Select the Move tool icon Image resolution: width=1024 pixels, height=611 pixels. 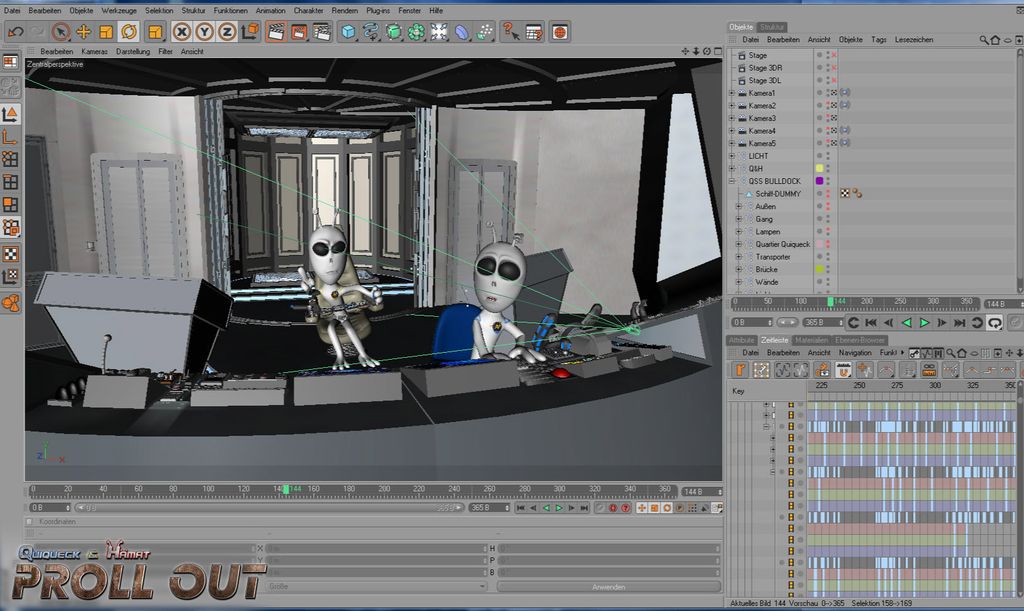click(83, 32)
